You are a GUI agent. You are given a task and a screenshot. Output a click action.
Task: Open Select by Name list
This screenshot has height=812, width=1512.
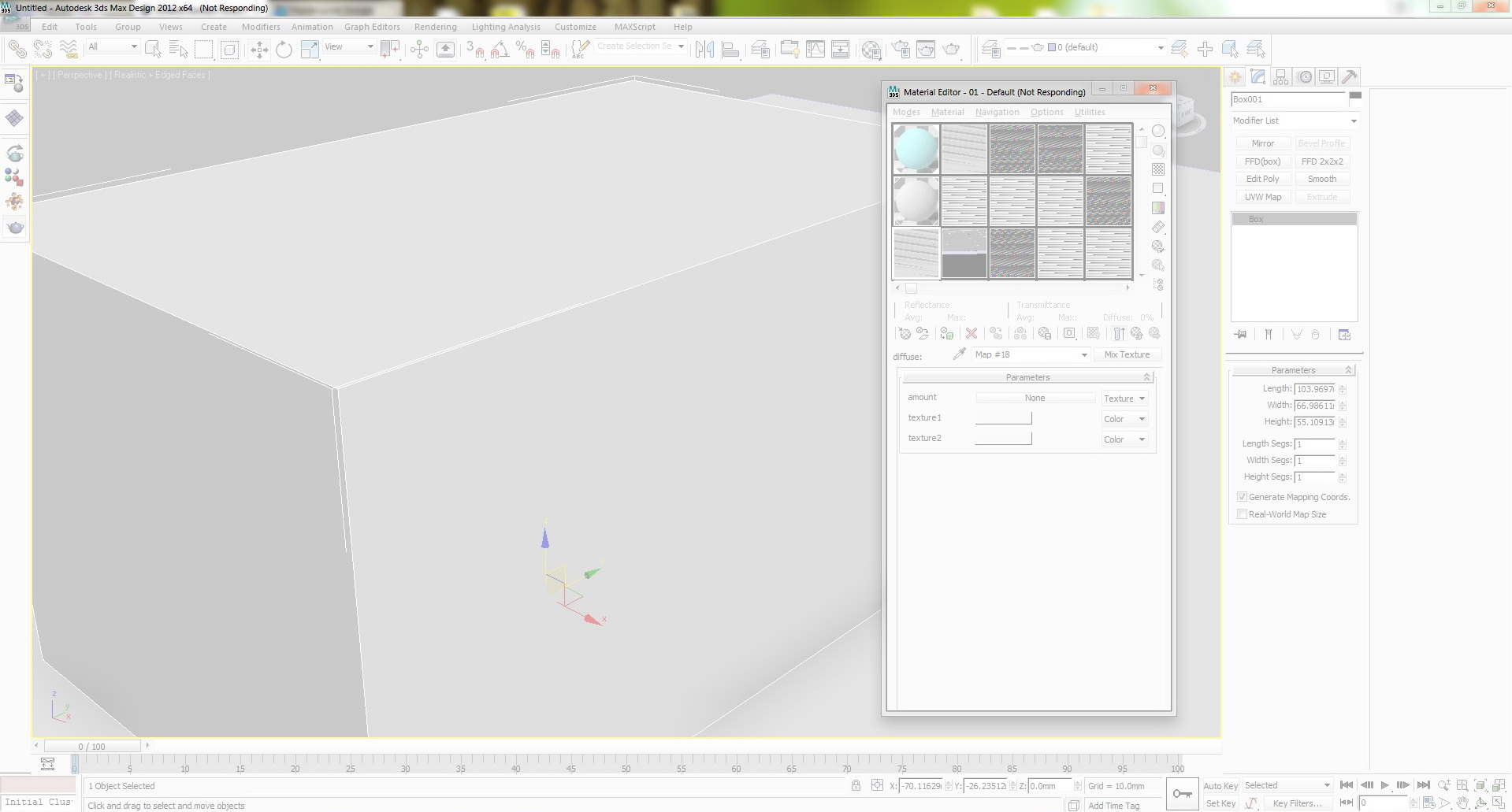179,50
